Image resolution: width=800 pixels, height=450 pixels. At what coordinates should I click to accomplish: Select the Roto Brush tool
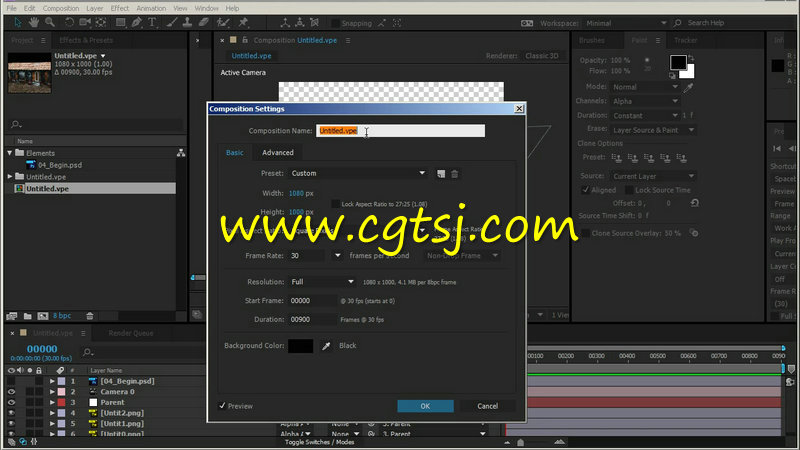point(223,22)
